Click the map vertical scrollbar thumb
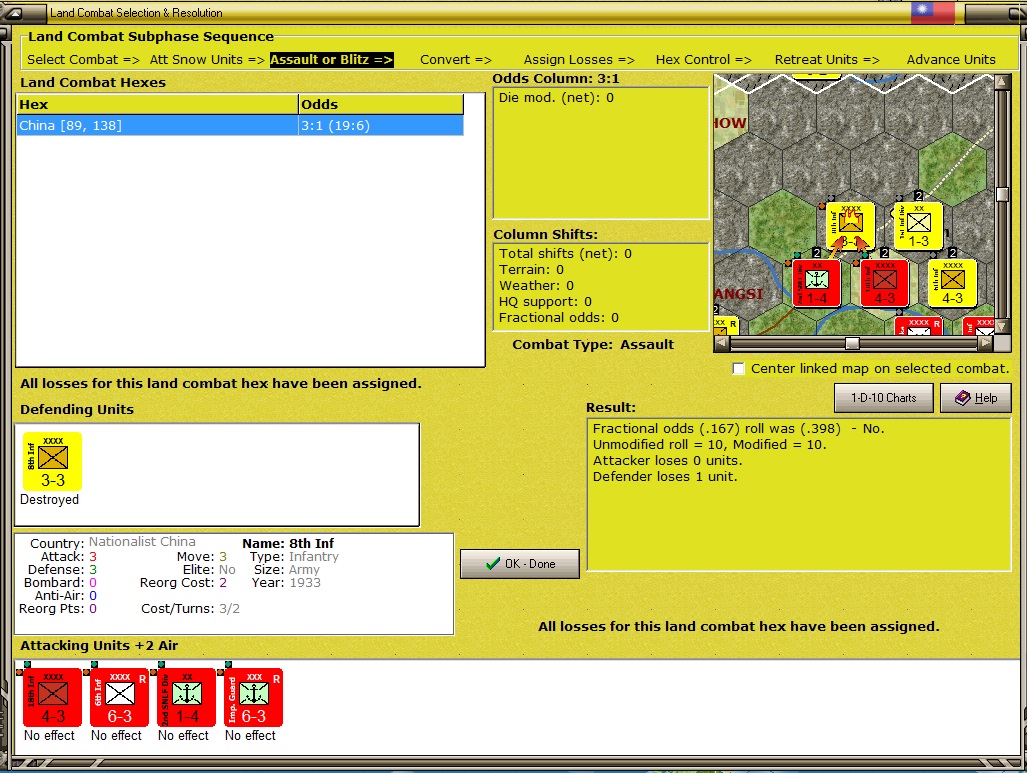 click(x=1001, y=195)
